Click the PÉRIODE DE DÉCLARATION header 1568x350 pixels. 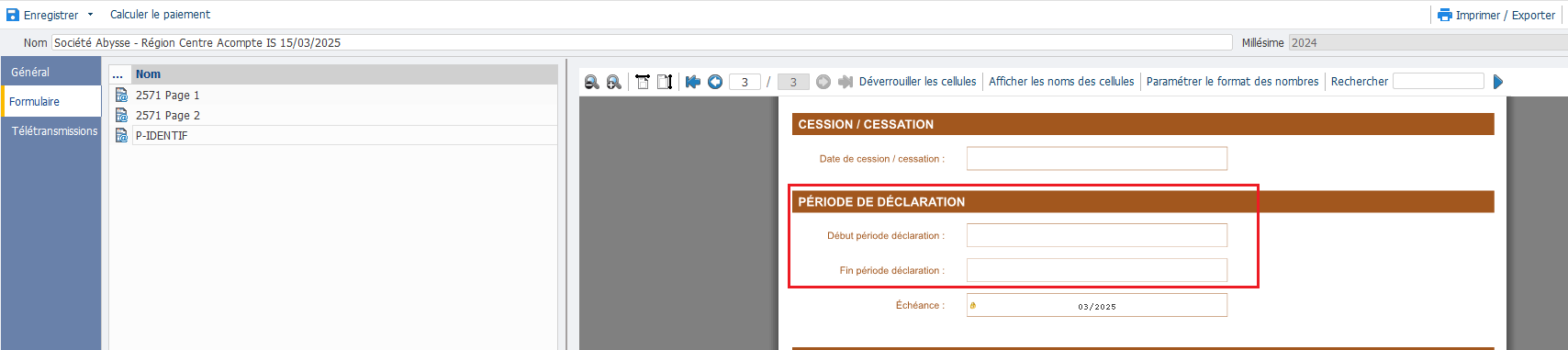point(1143,201)
